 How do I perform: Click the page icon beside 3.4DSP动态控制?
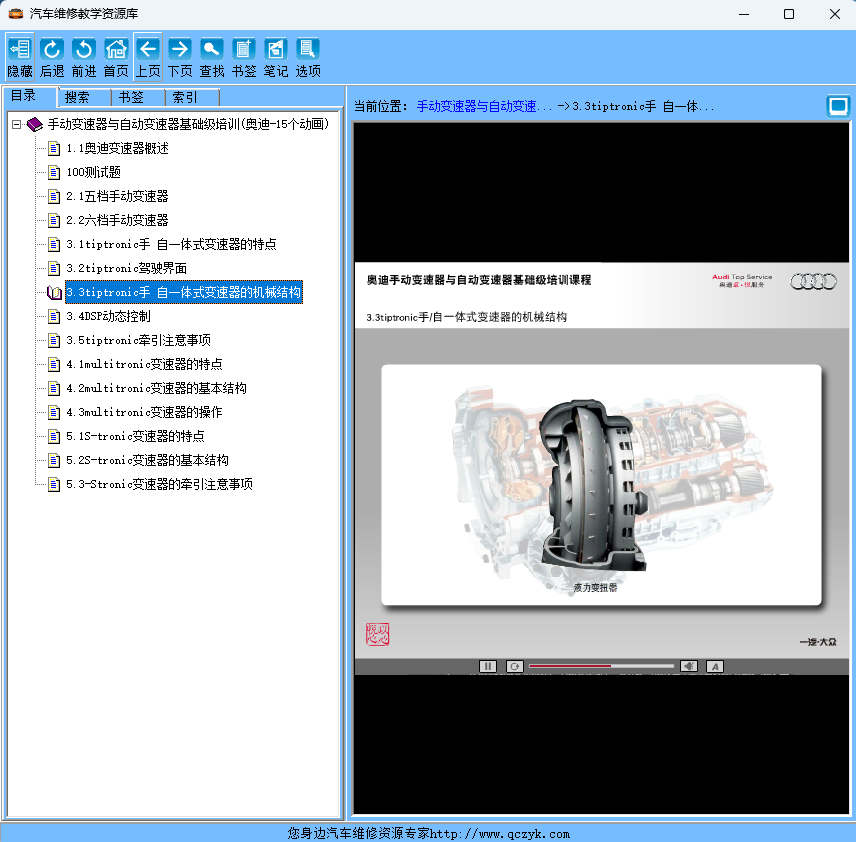pyautogui.click(x=54, y=317)
